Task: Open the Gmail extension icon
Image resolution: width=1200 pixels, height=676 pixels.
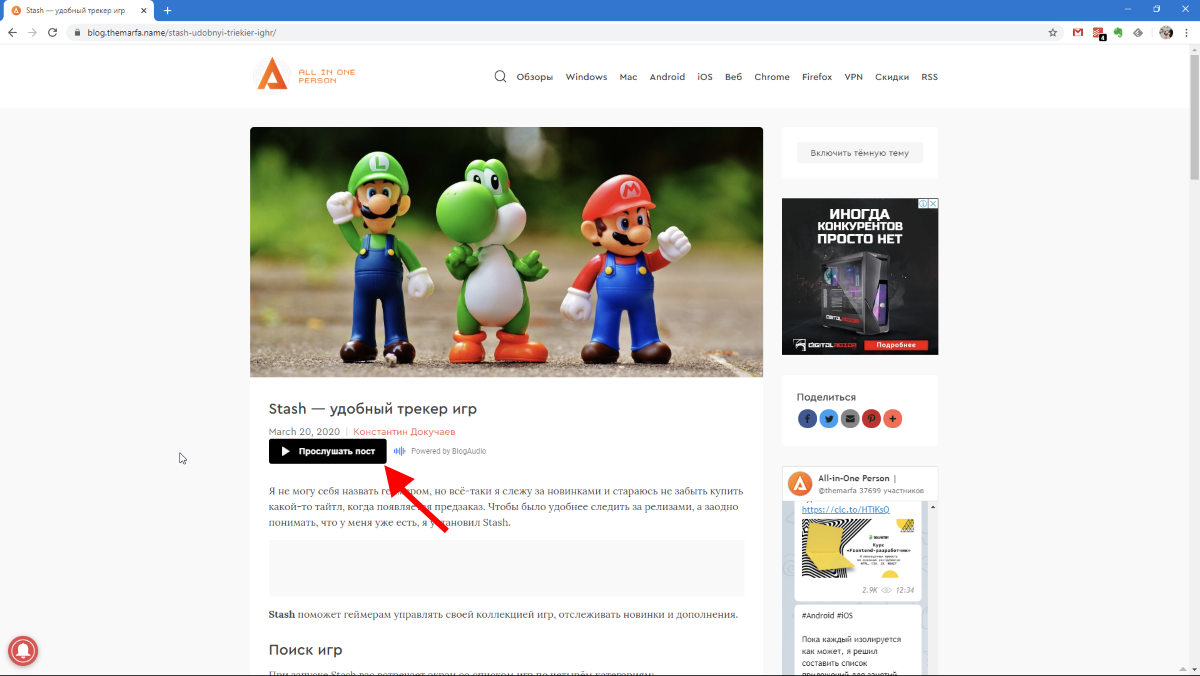Action: [x=1078, y=32]
